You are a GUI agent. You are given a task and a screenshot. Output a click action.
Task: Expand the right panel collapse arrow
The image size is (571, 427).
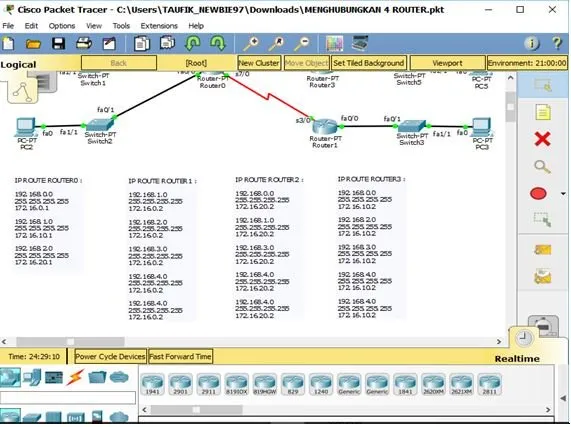564,398
